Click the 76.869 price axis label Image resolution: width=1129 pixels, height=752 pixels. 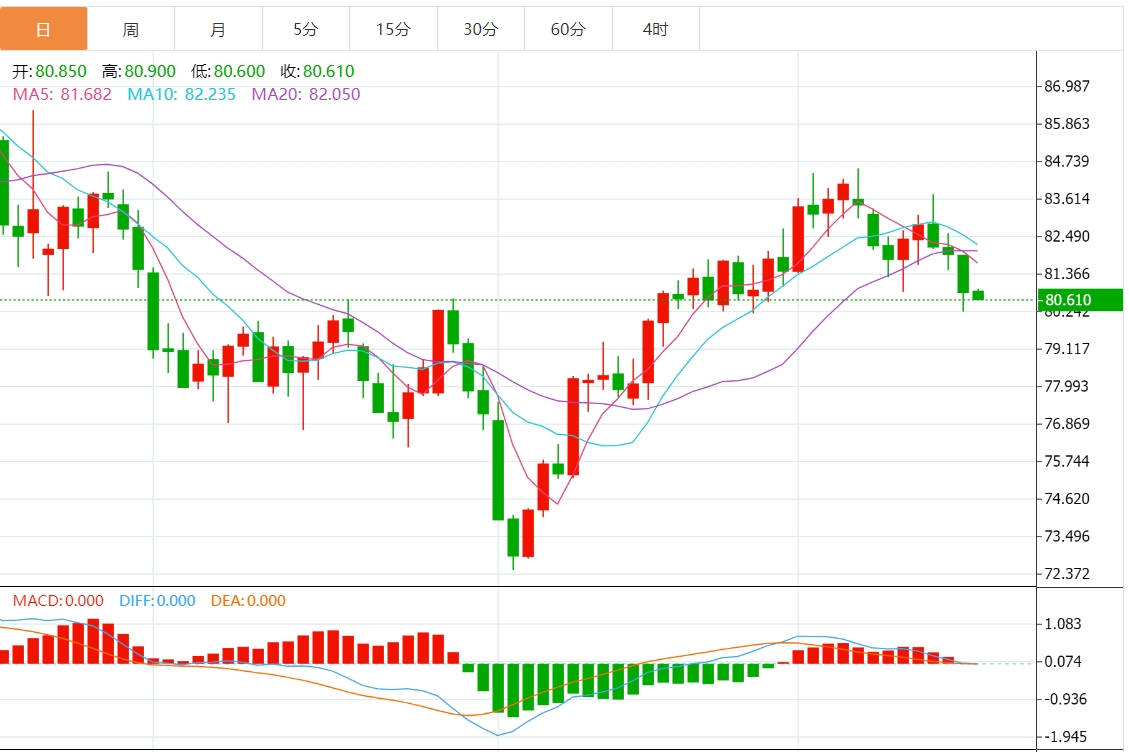point(1067,424)
